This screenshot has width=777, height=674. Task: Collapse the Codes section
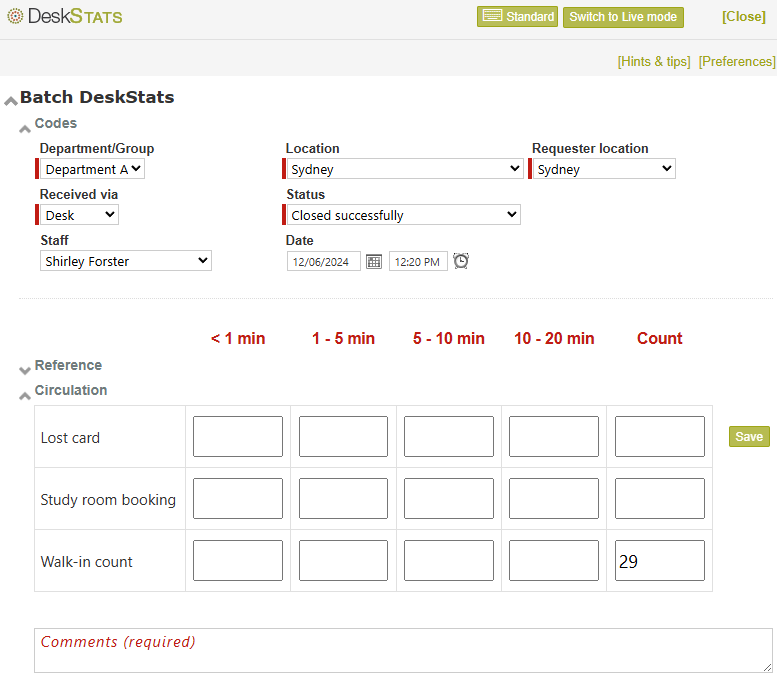[25, 129]
